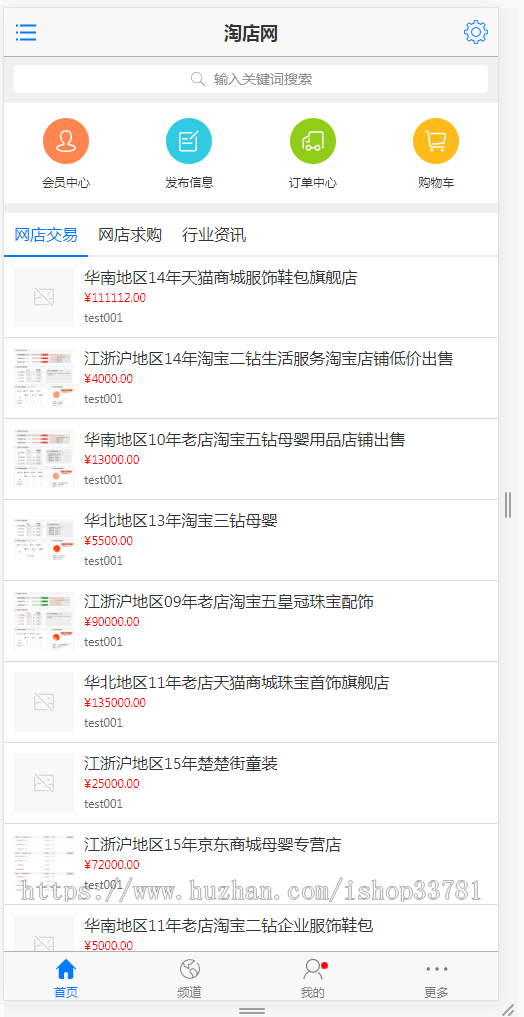This screenshot has height=1017, width=524.
Task: Click thumbnail of 华南地区10年老店 listing
Action: point(44,459)
